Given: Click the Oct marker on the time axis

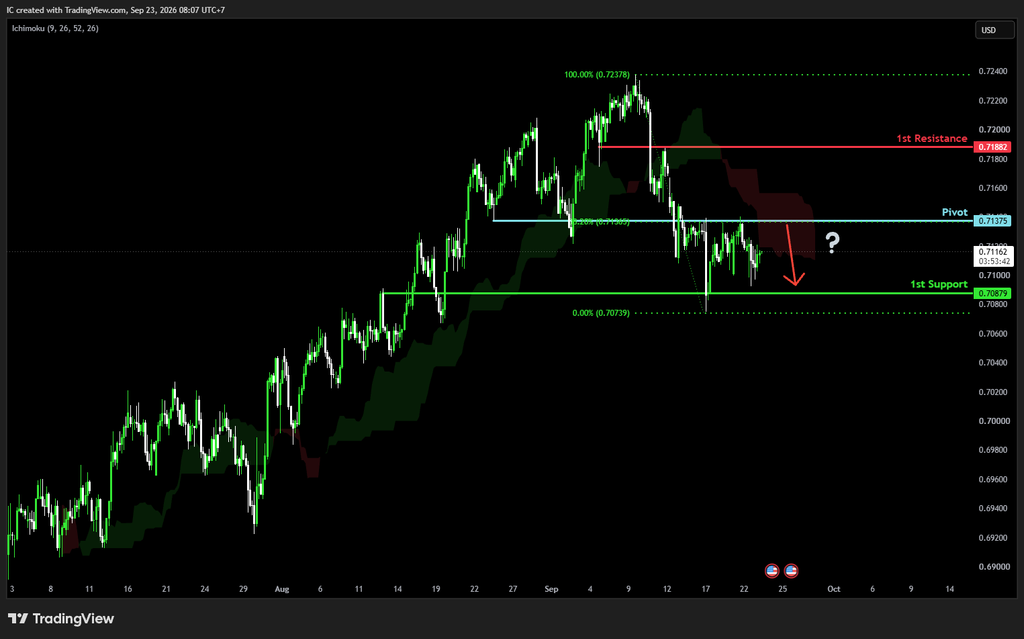Looking at the screenshot, I should [x=833, y=589].
